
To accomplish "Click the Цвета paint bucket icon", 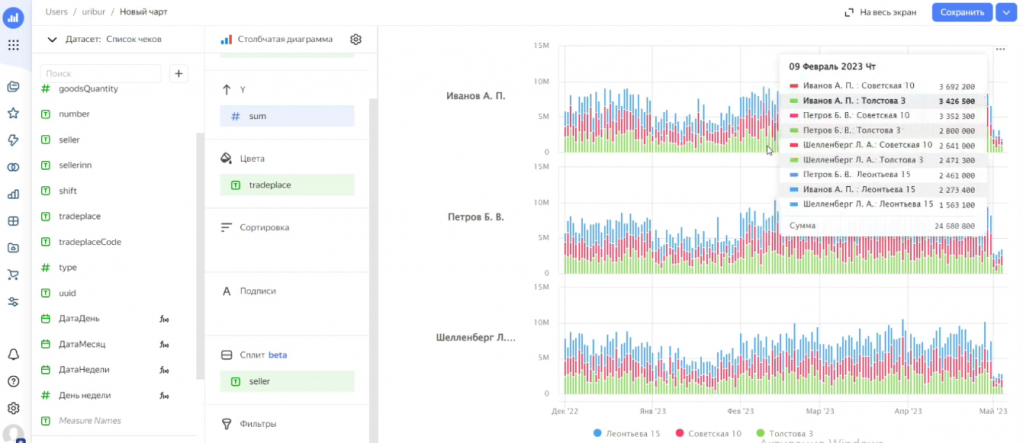I will tap(226, 159).
